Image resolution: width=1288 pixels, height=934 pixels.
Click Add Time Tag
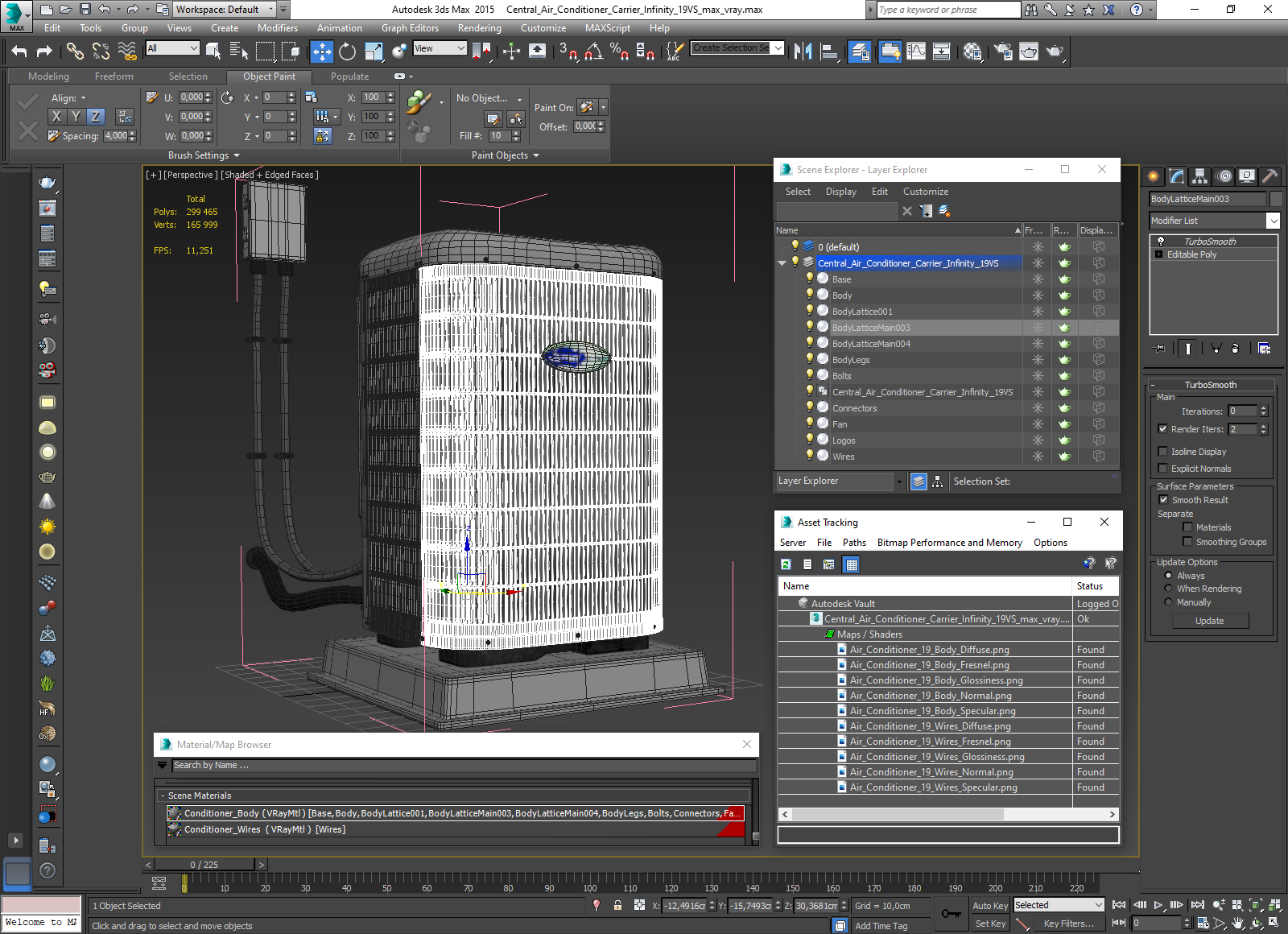click(881, 926)
